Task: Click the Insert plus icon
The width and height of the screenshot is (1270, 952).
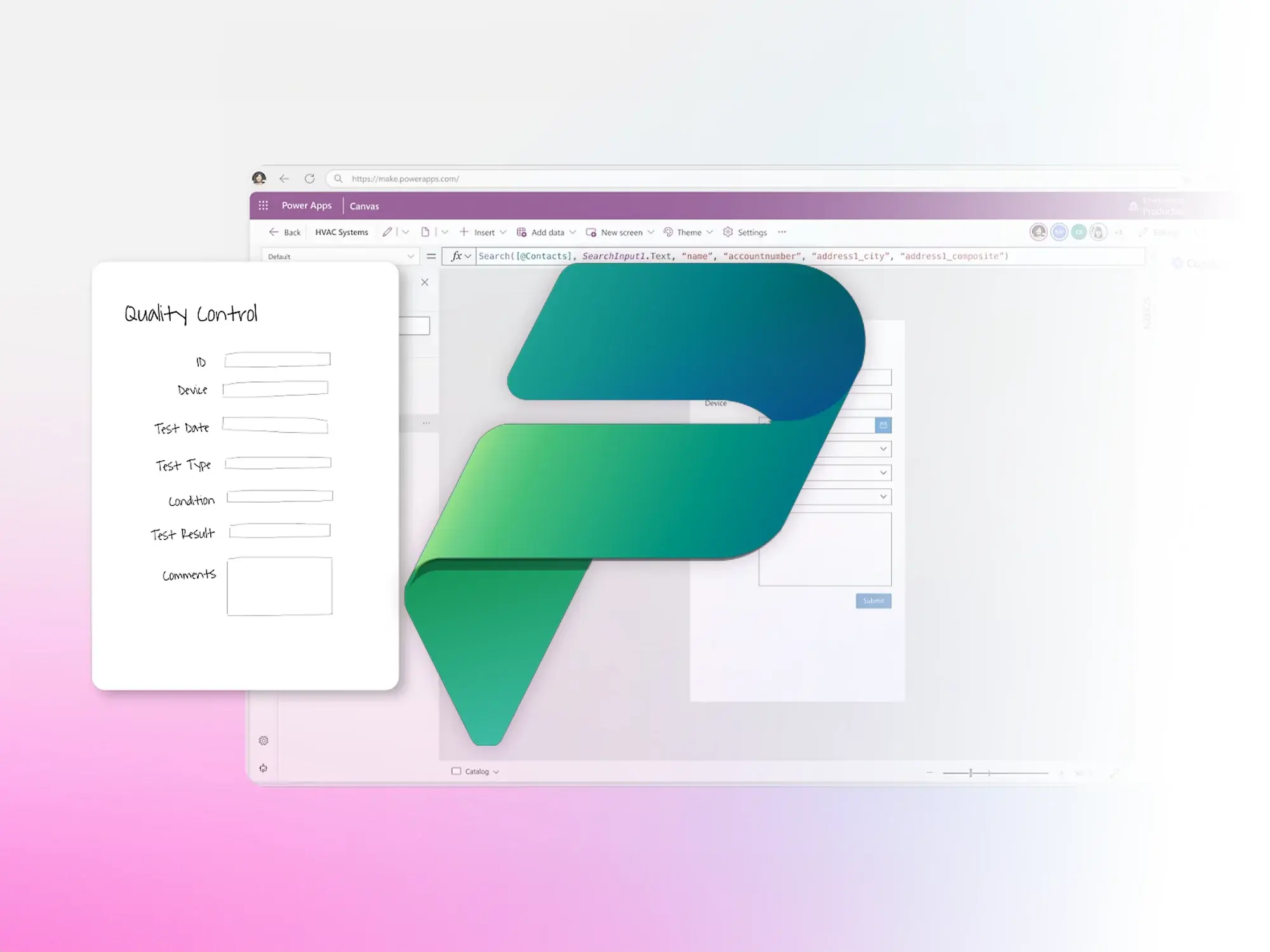Action: tap(464, 232)
